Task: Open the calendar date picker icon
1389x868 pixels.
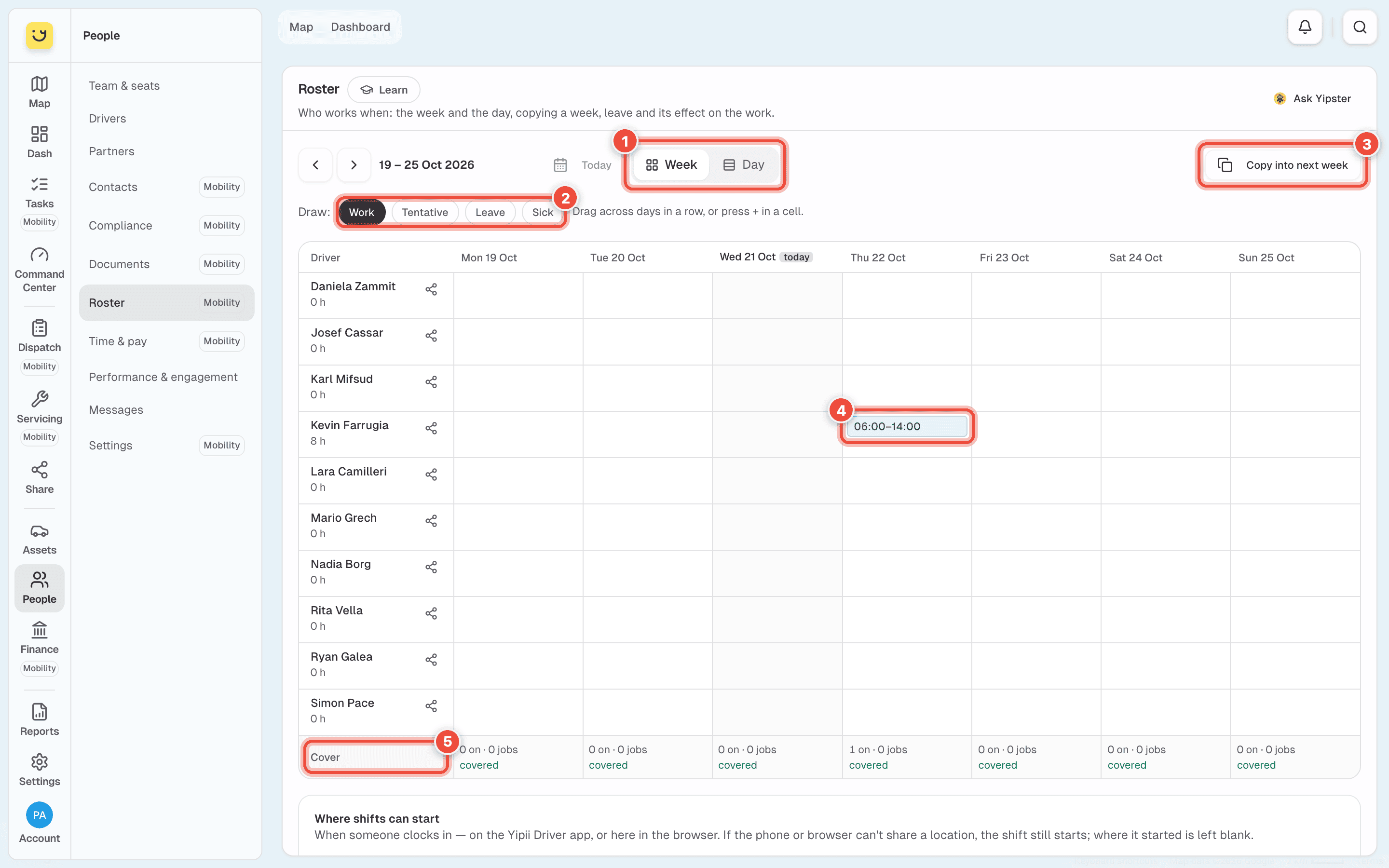Action: pyautogui.click(x=560, y=165)
